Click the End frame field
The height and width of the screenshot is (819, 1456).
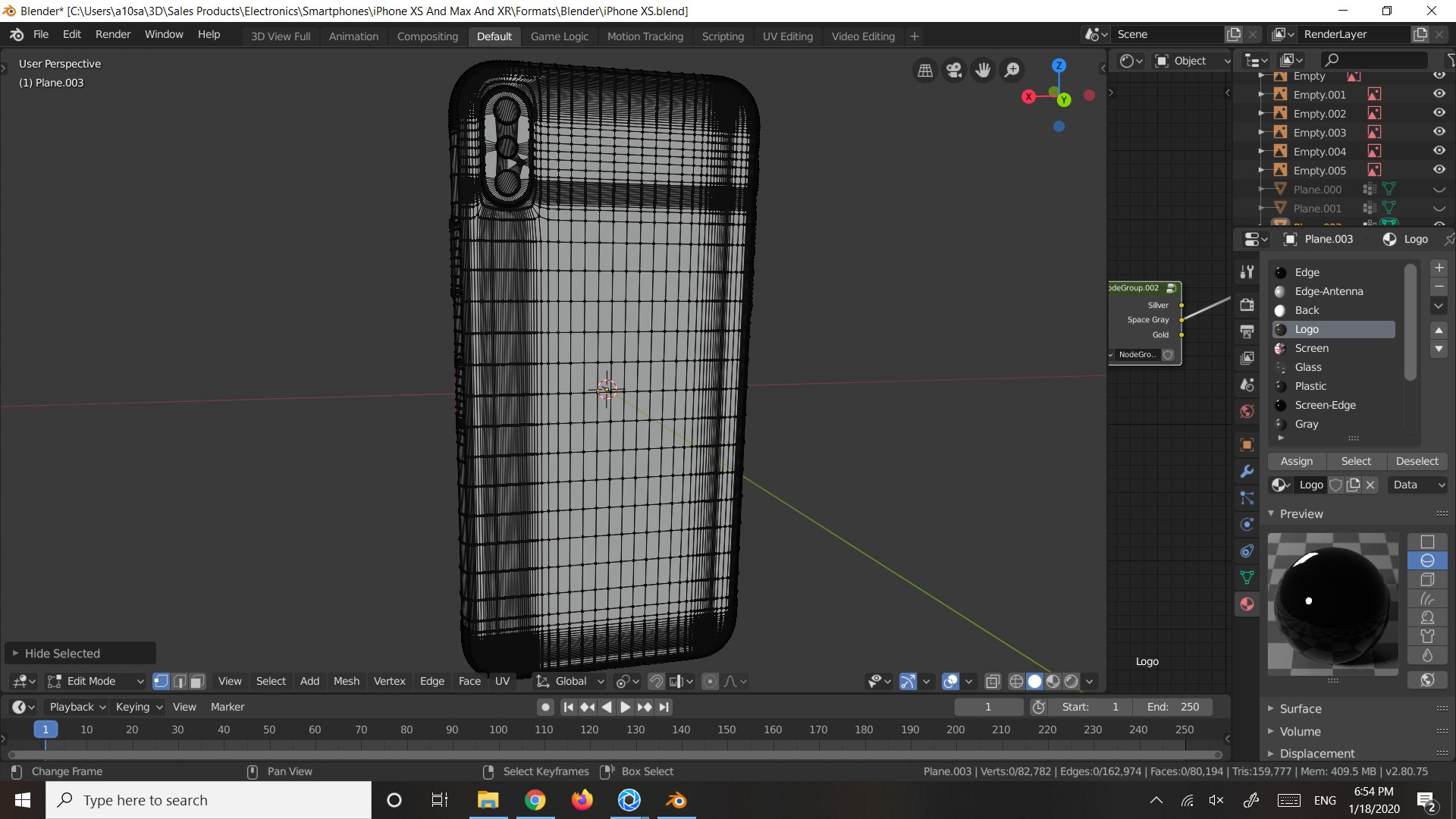click(1173, 707)
